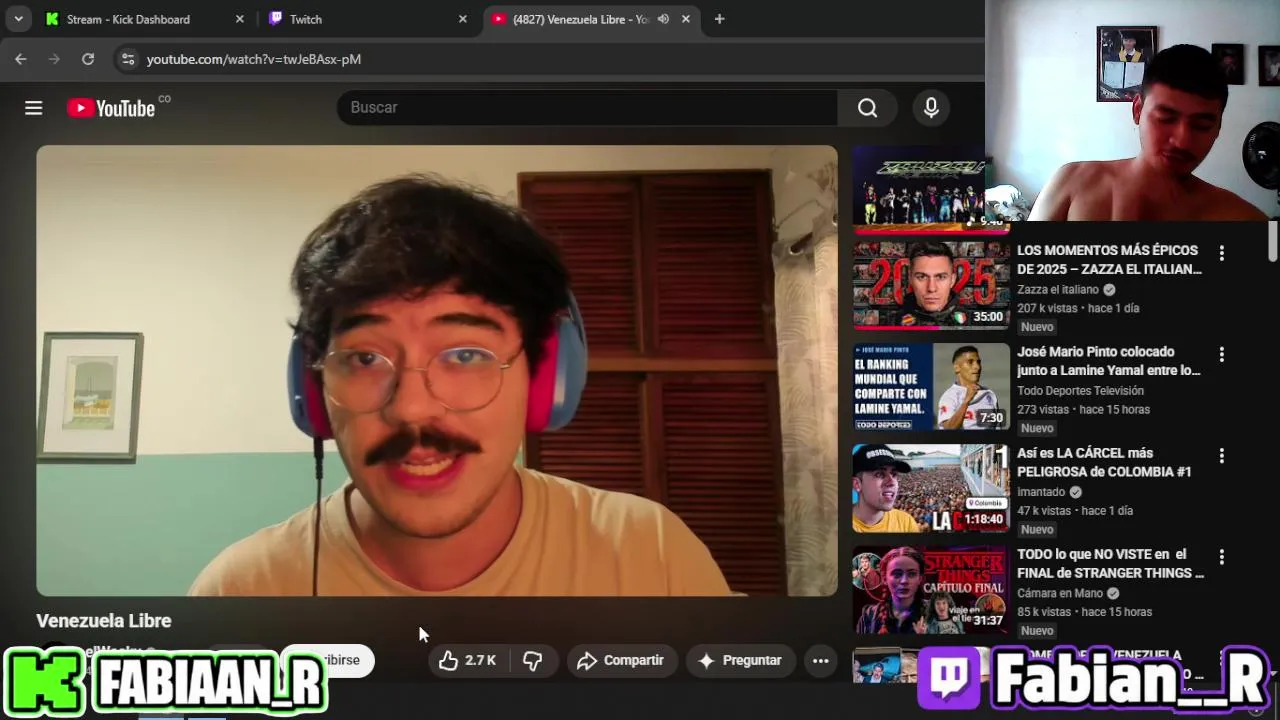This screenshot has height=720, width=1280.
Task: Open options menu for Stranger Things video
Action: tap(1221, 557)
